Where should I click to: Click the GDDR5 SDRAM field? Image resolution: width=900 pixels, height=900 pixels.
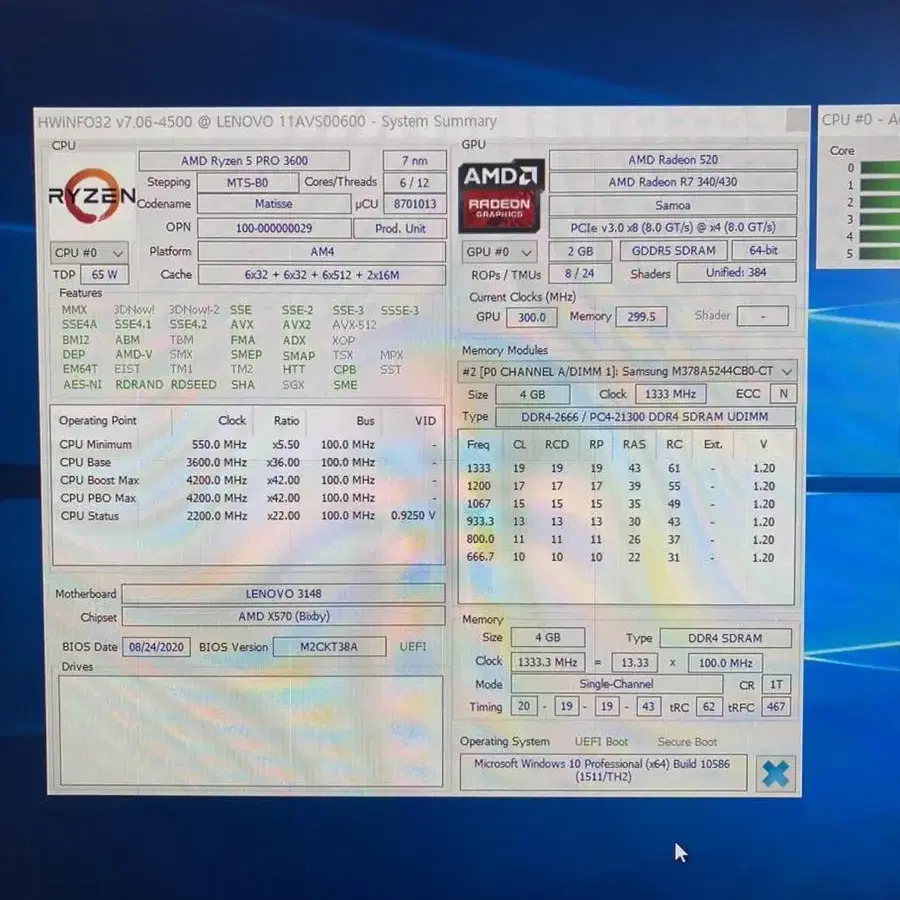[x=673, y=251]
